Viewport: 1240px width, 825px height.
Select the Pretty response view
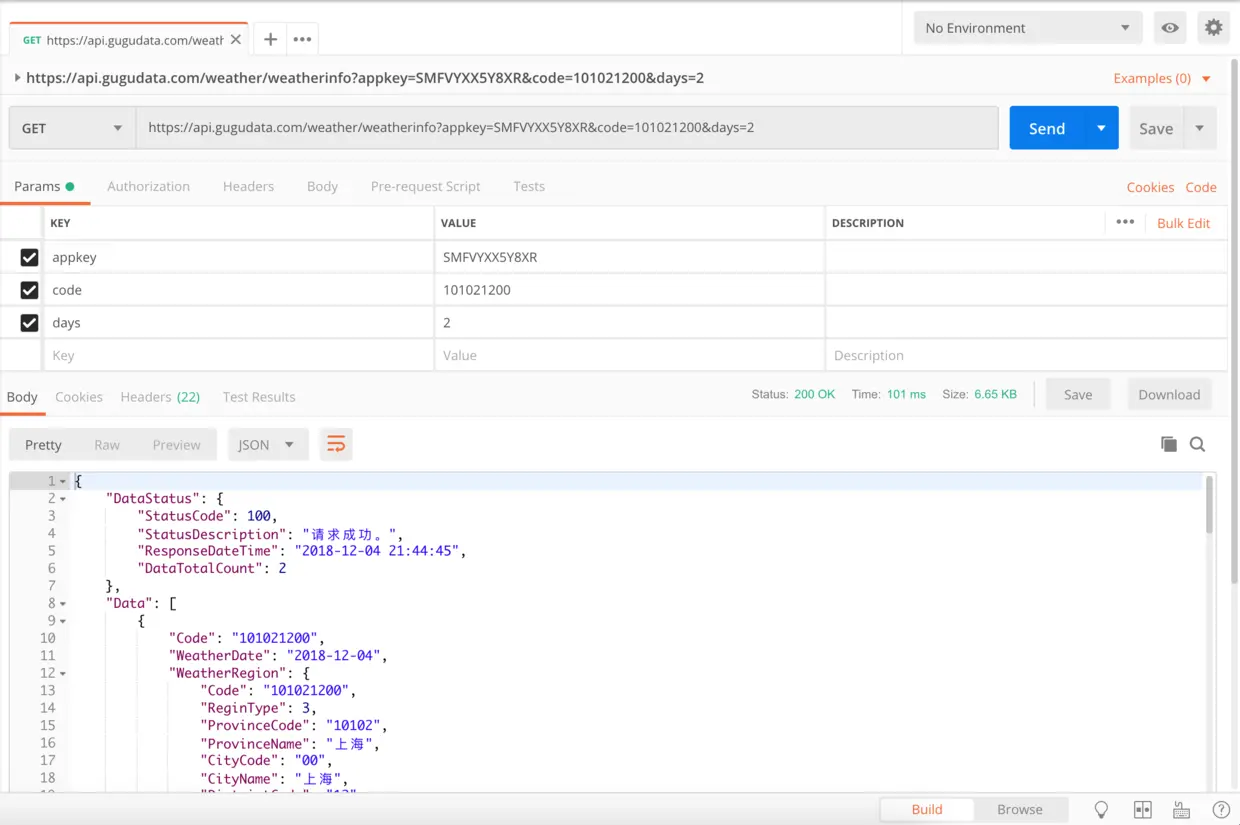pyautogui.click(x=43, y=444)
